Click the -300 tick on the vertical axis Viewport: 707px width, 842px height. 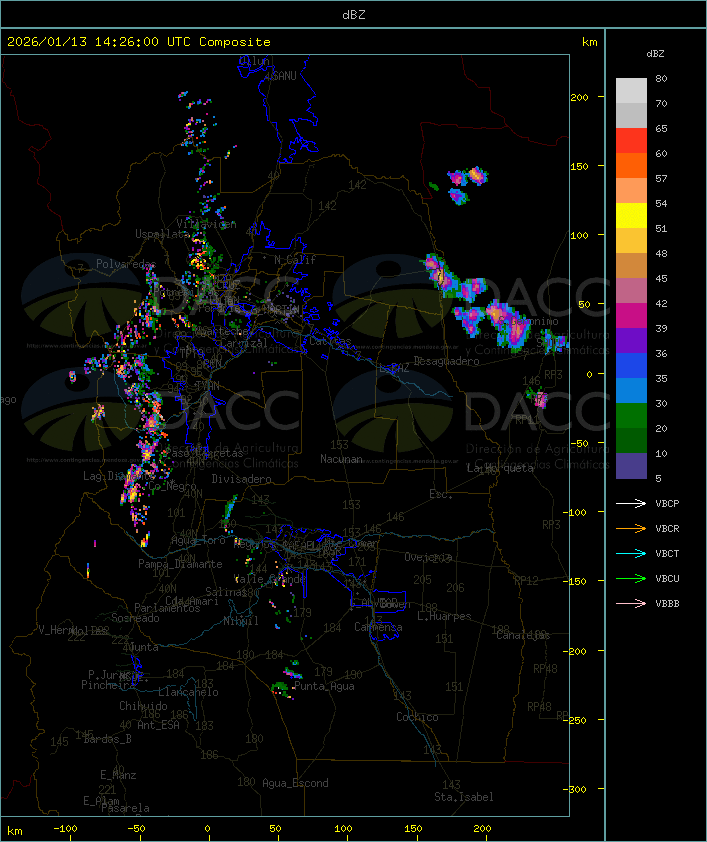[x=577, y=789]
